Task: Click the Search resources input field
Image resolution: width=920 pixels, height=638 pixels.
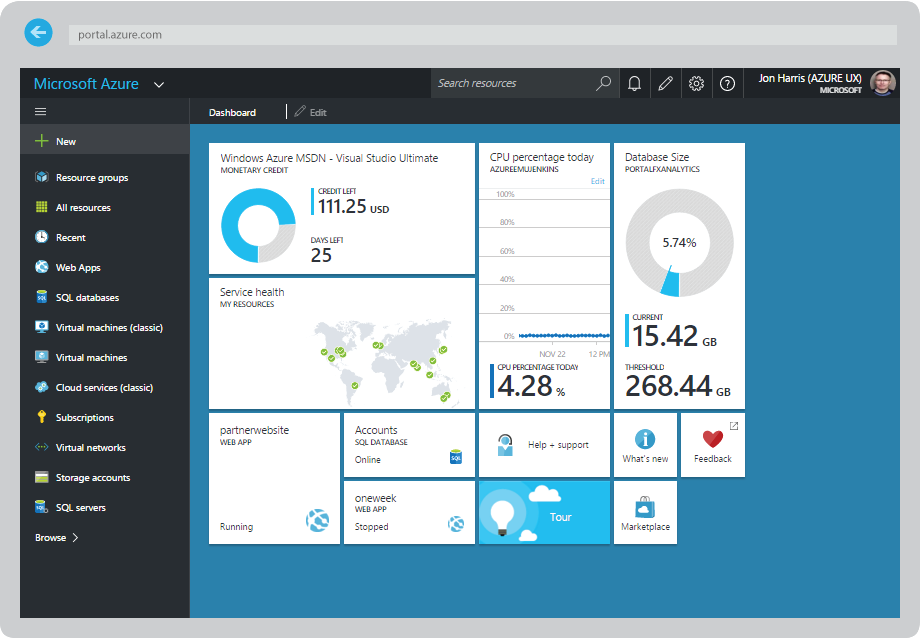Action: click(x=515, y=83)
